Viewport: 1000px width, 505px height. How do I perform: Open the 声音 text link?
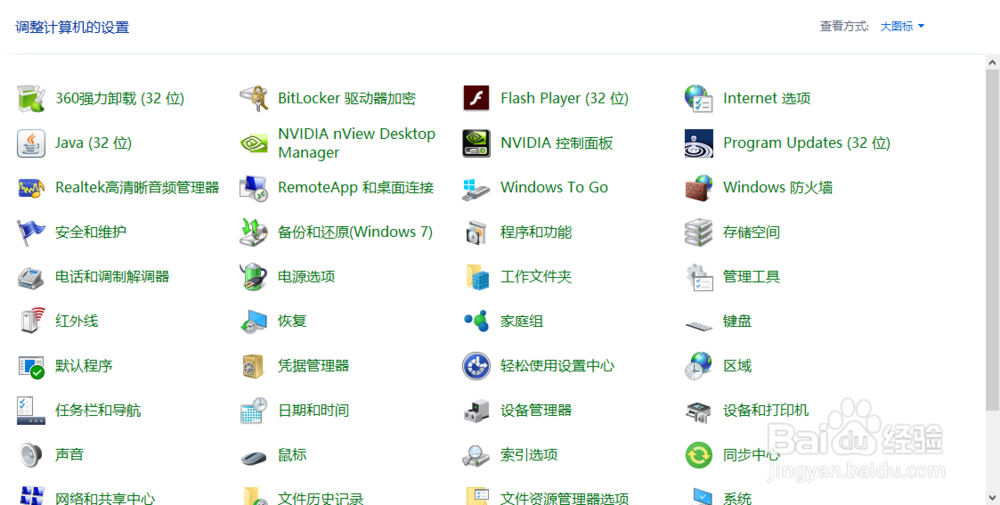click(x=70, y=455)
